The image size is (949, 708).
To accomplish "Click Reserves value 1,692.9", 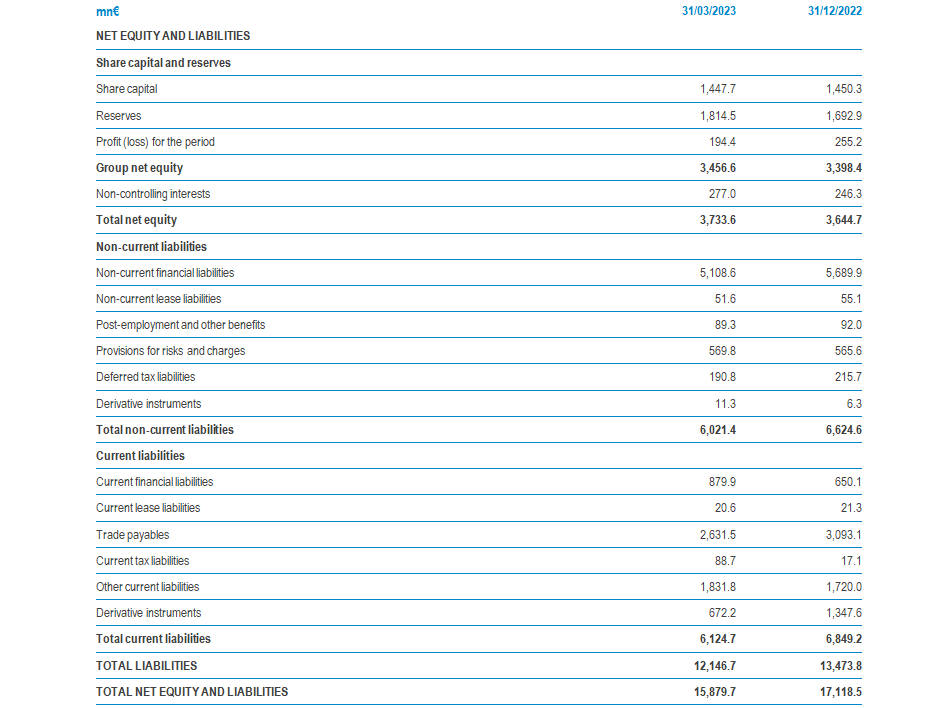I will pyautogui.click(x=844, y=116).
